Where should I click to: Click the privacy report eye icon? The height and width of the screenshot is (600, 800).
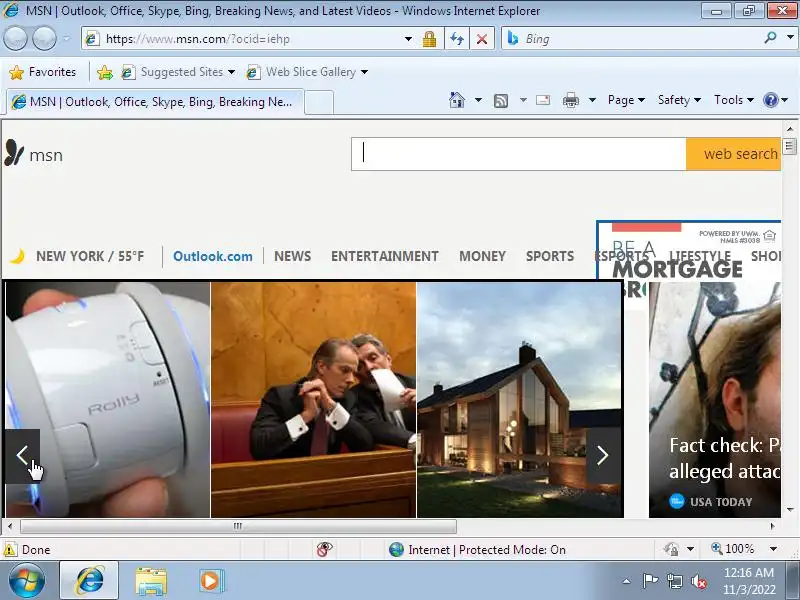click(x=324, y=549)
